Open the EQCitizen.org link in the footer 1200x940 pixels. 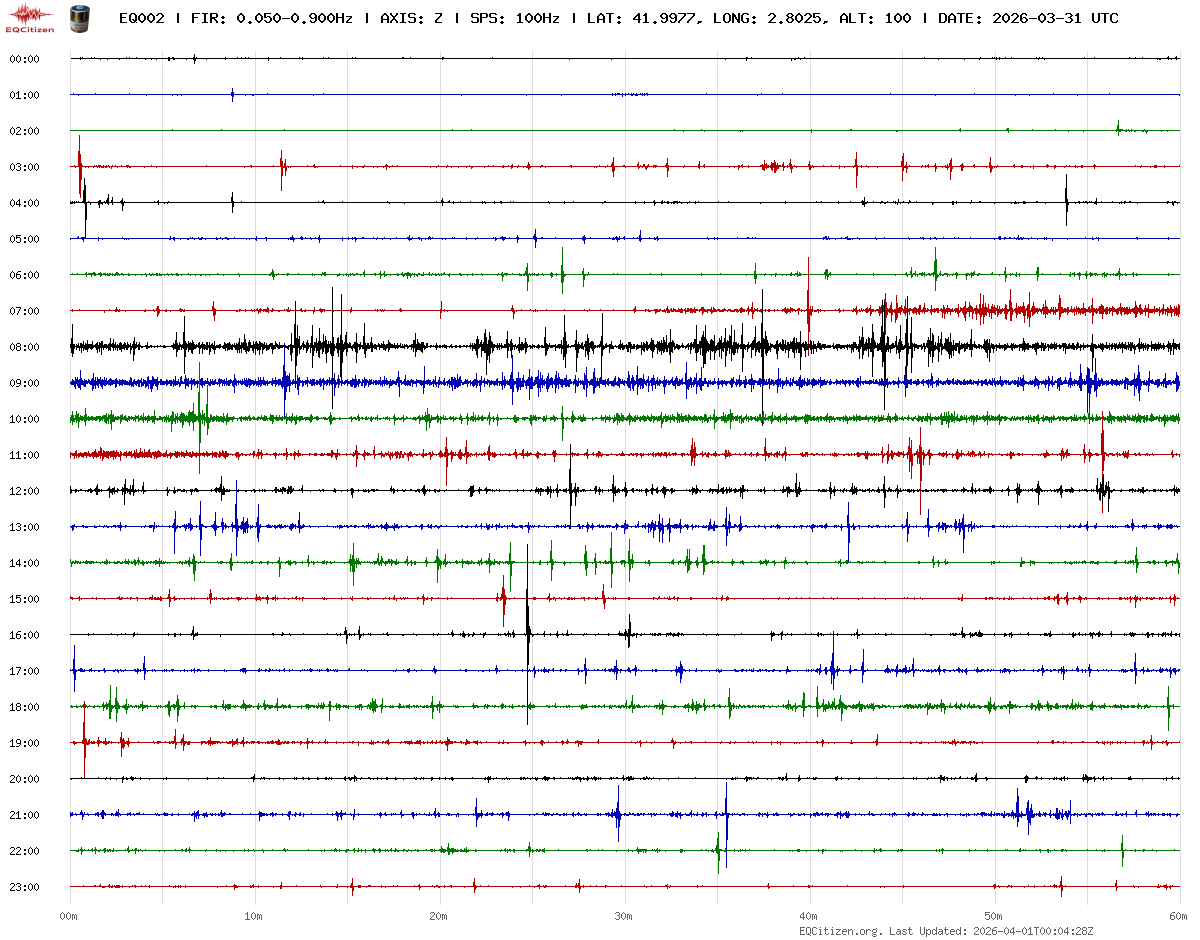tap(840, 931)
